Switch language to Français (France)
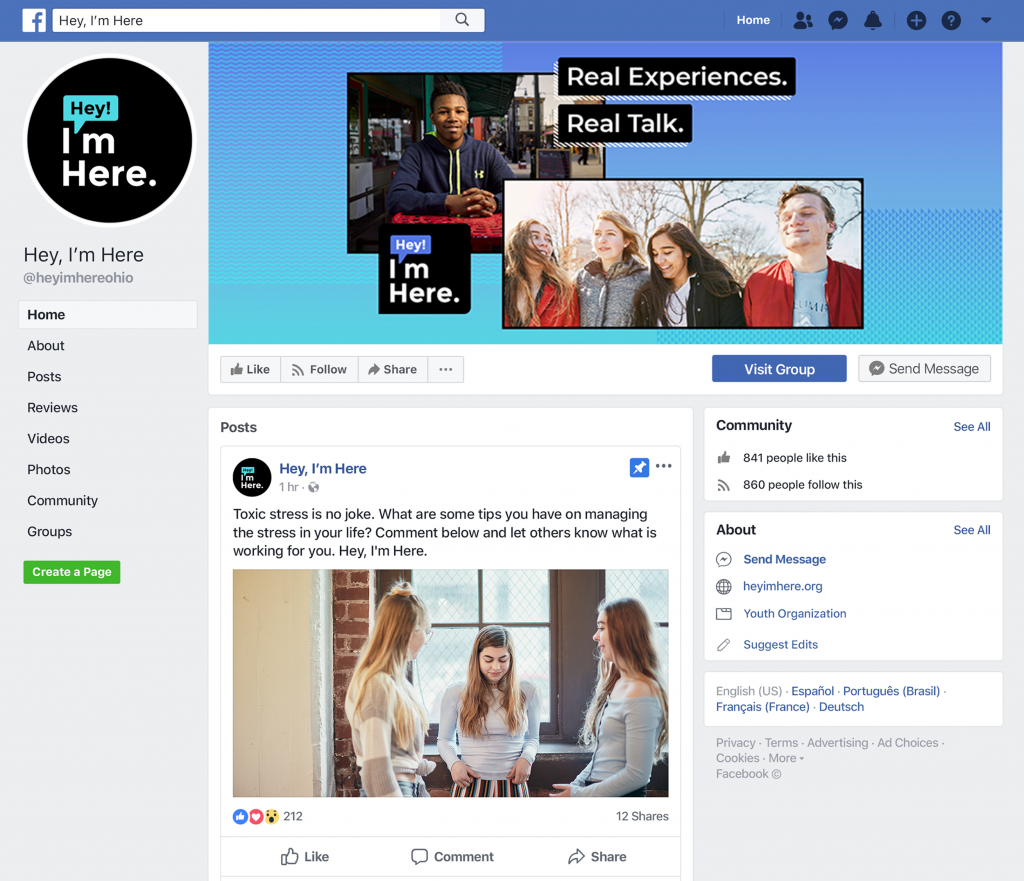The width and height of the screenshot is (1024, 881). pyautogui.click(x=762, y=707)
